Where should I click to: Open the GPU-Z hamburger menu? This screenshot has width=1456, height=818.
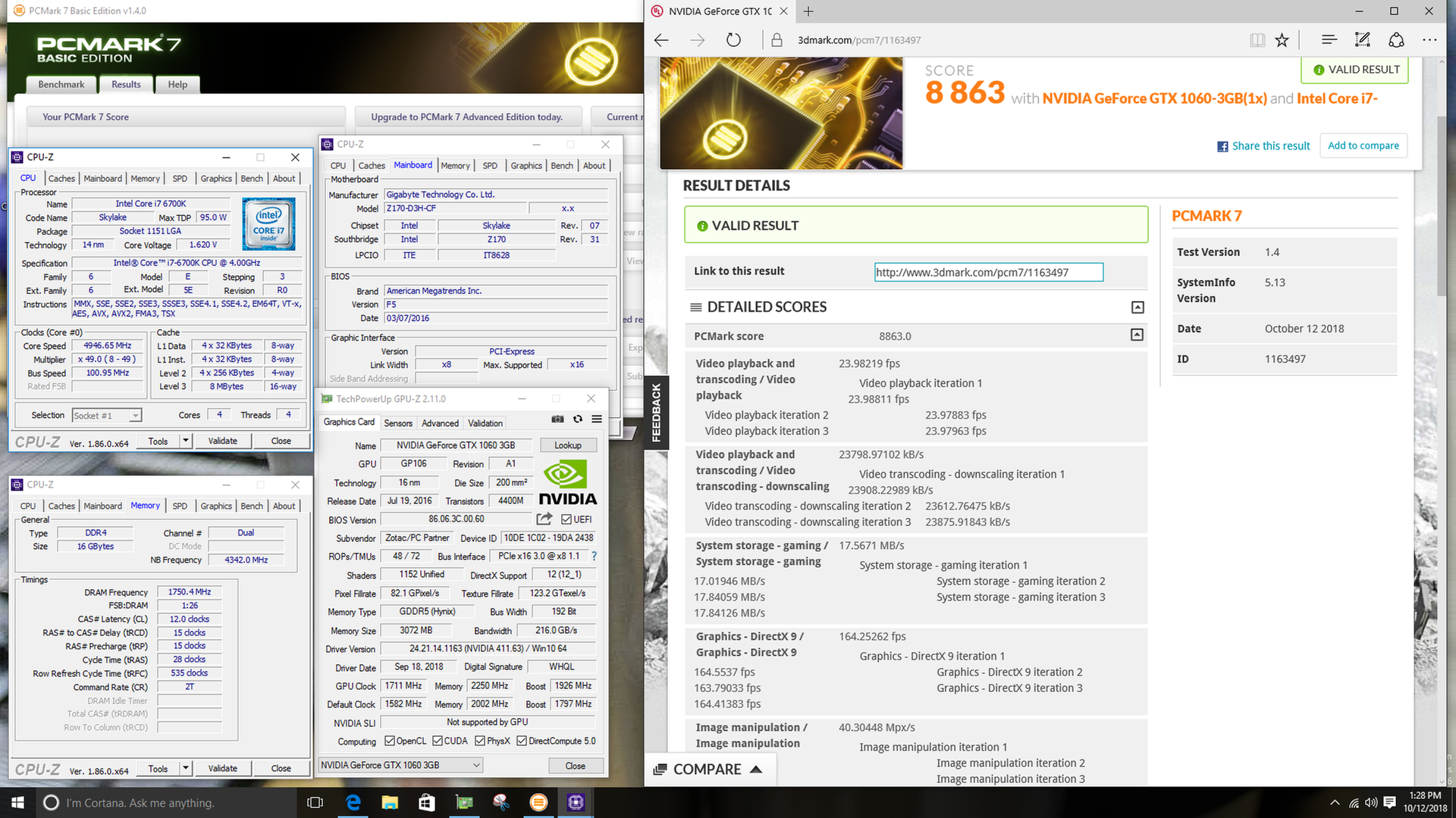tap(597, 419)
